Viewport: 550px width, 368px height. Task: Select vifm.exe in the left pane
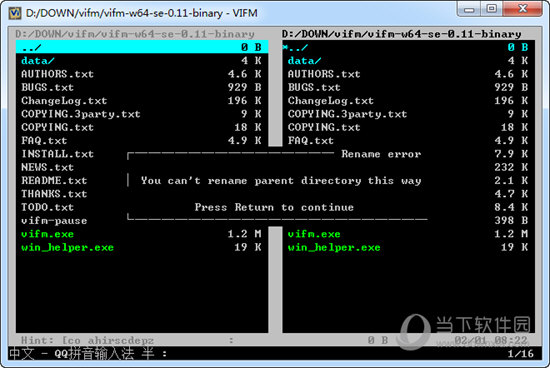tap(47, 234)
